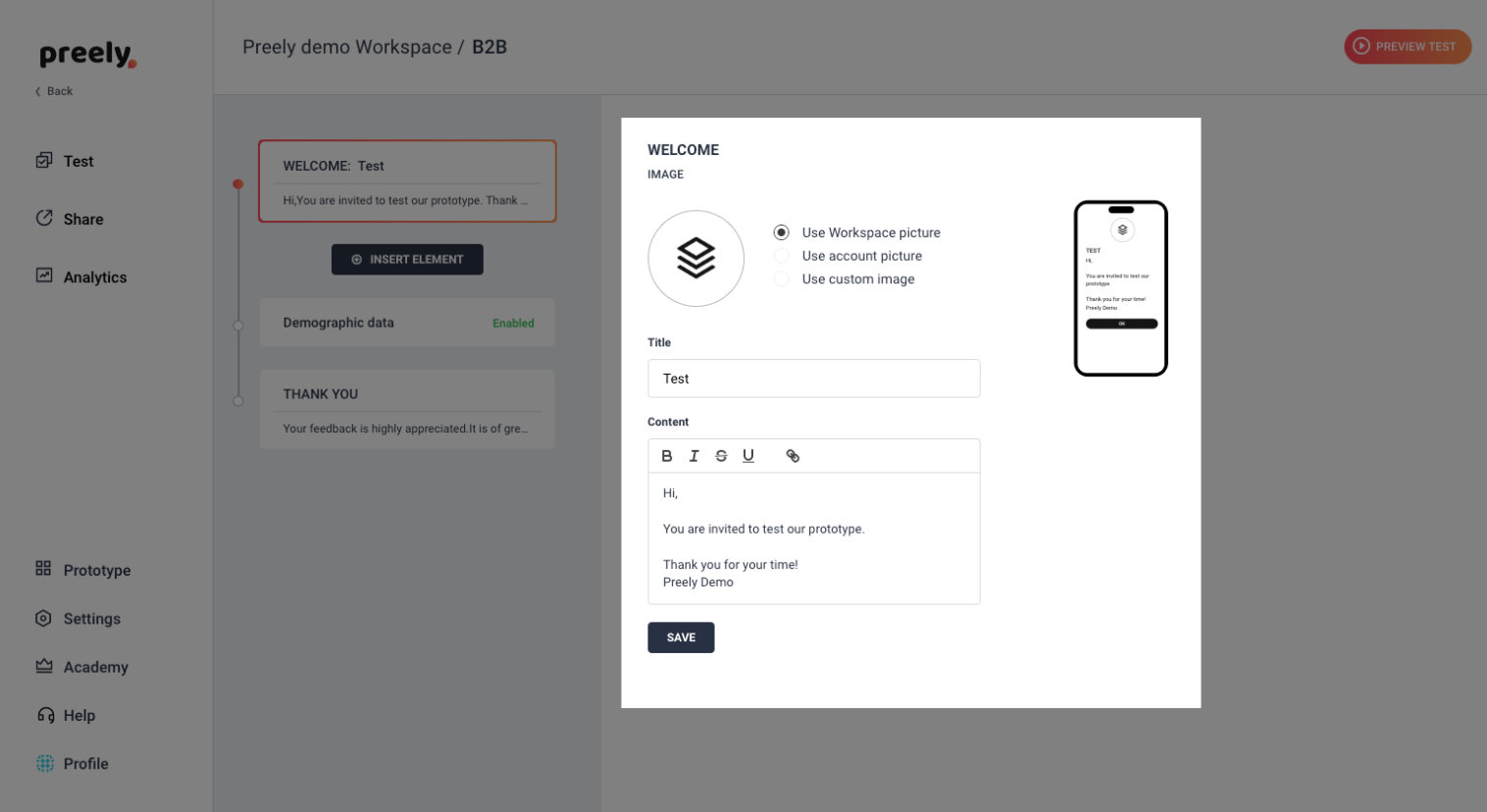Click the SAVE button

[681, 637]
